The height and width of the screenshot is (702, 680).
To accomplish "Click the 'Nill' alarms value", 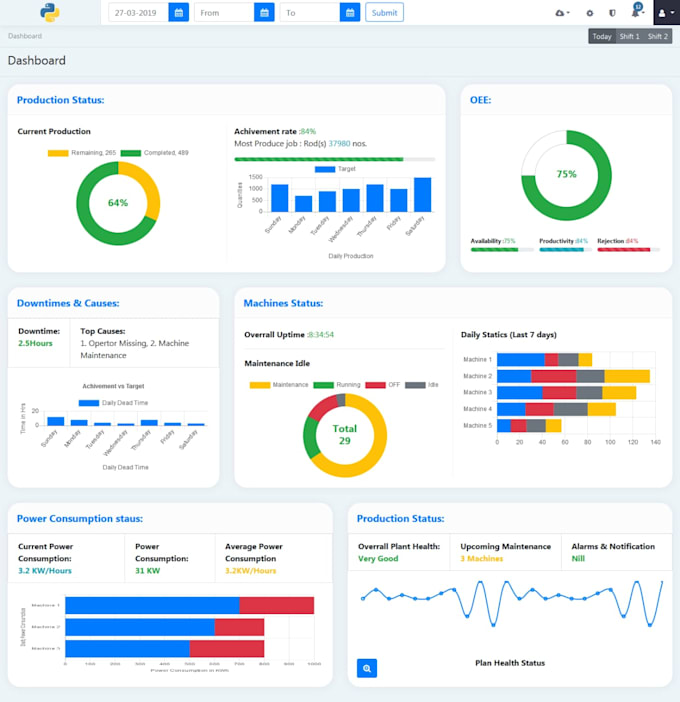I will point(578,559).
